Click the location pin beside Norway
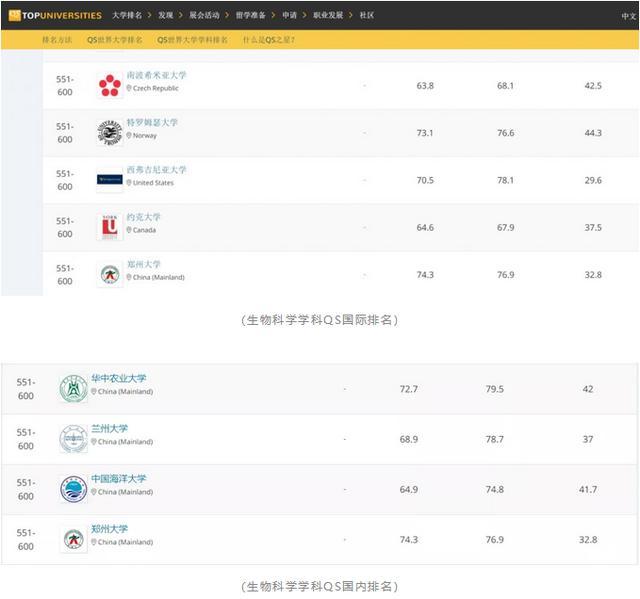This screenshot has width=640, height=599. click(x=129, y=135)
